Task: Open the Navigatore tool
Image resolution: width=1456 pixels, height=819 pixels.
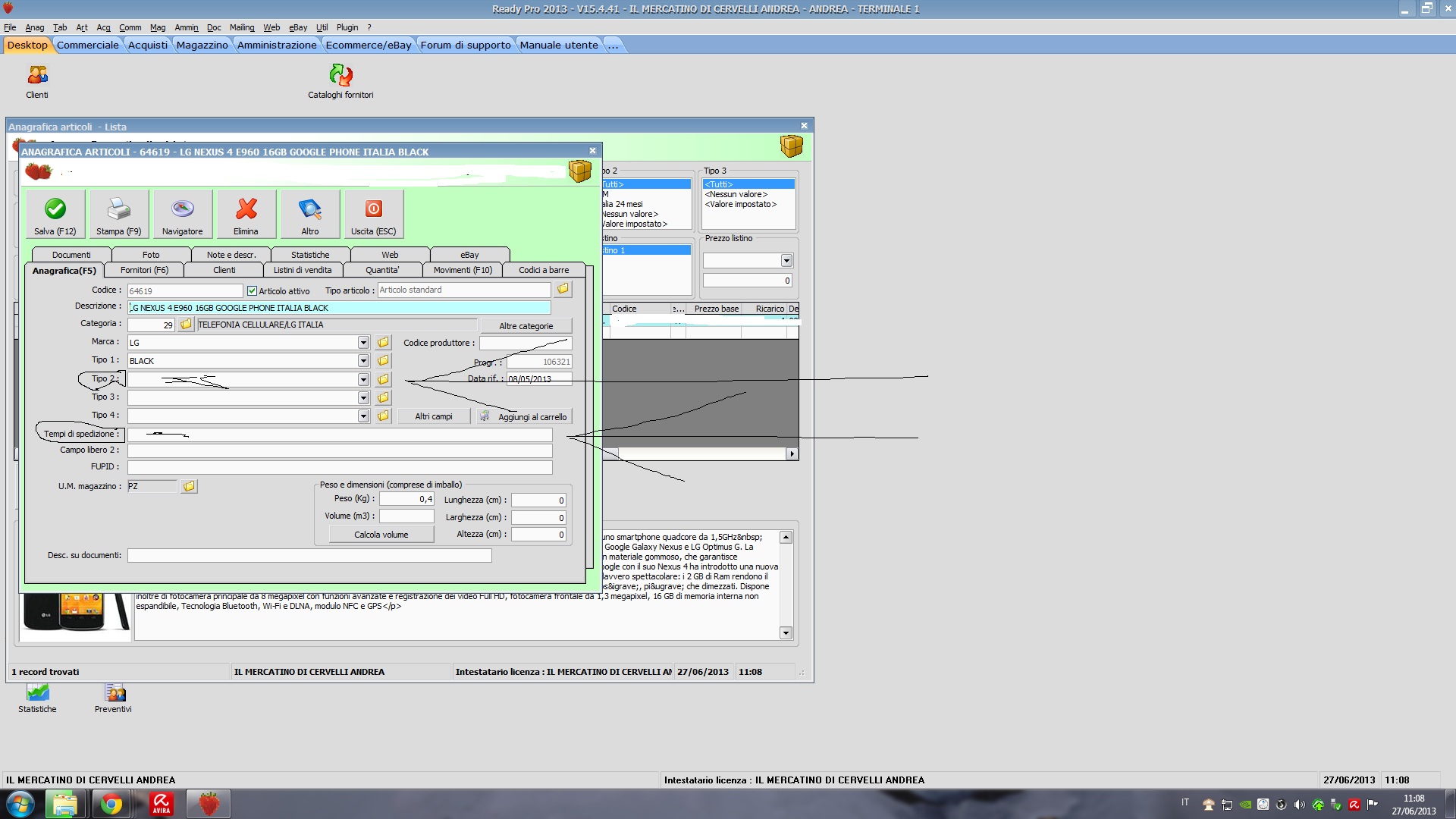Action: pos(182,215)
